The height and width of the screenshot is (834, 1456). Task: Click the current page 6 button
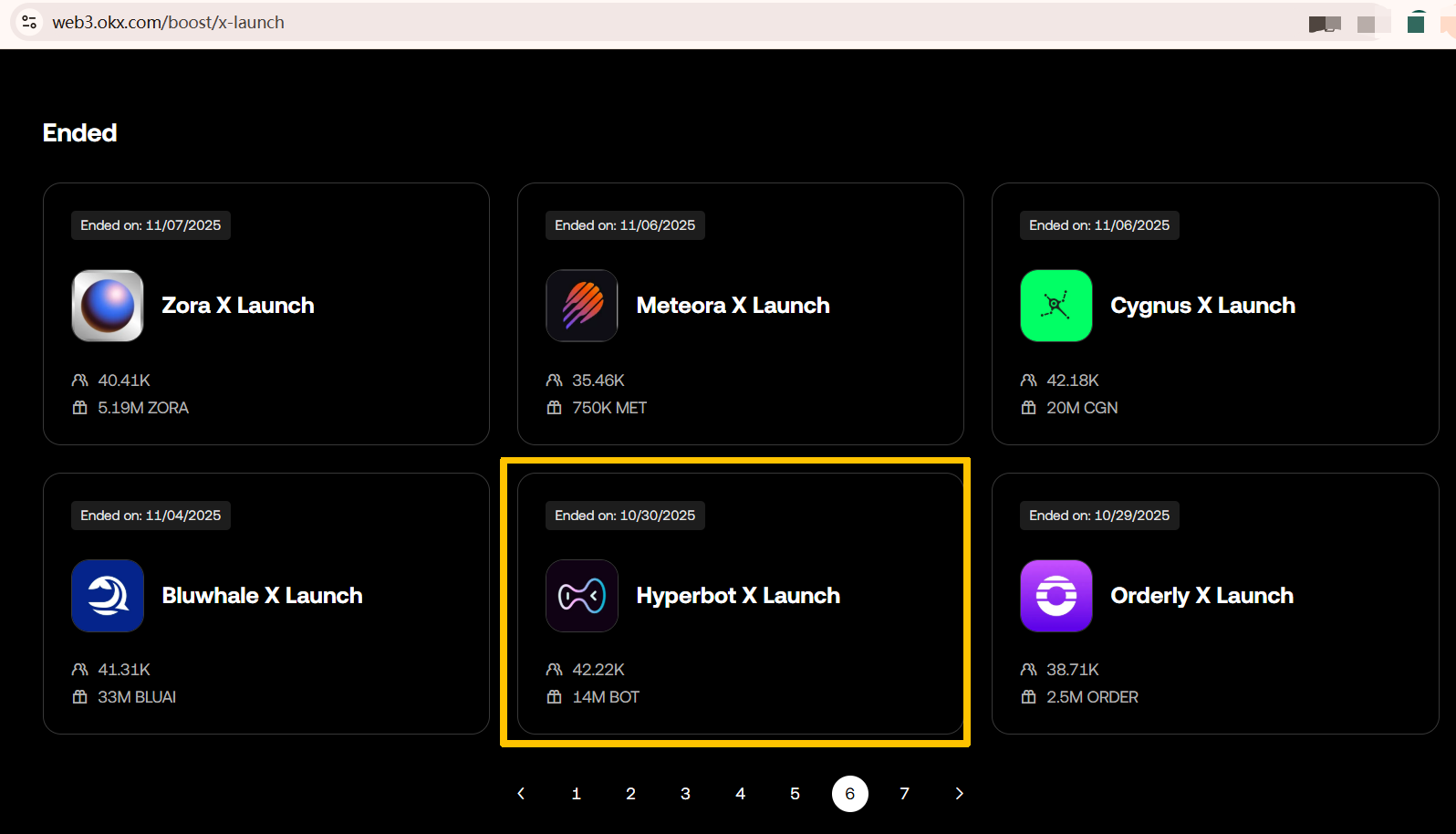(849, 794)
